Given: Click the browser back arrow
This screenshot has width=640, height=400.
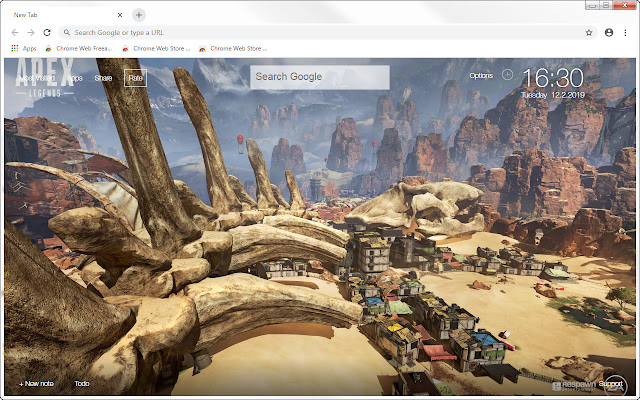Looking at the screenshot, I should coord(15,33).
